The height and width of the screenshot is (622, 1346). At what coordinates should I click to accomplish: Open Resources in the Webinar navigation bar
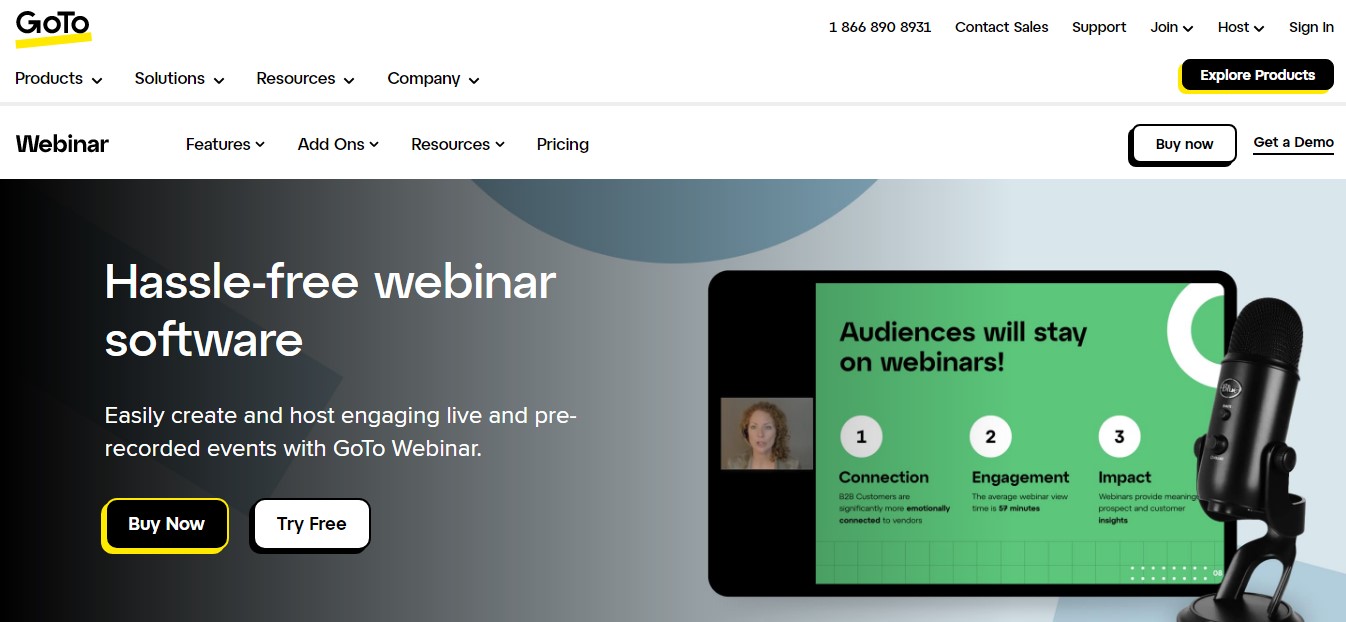pyautogui.click(x=457, y=144)
